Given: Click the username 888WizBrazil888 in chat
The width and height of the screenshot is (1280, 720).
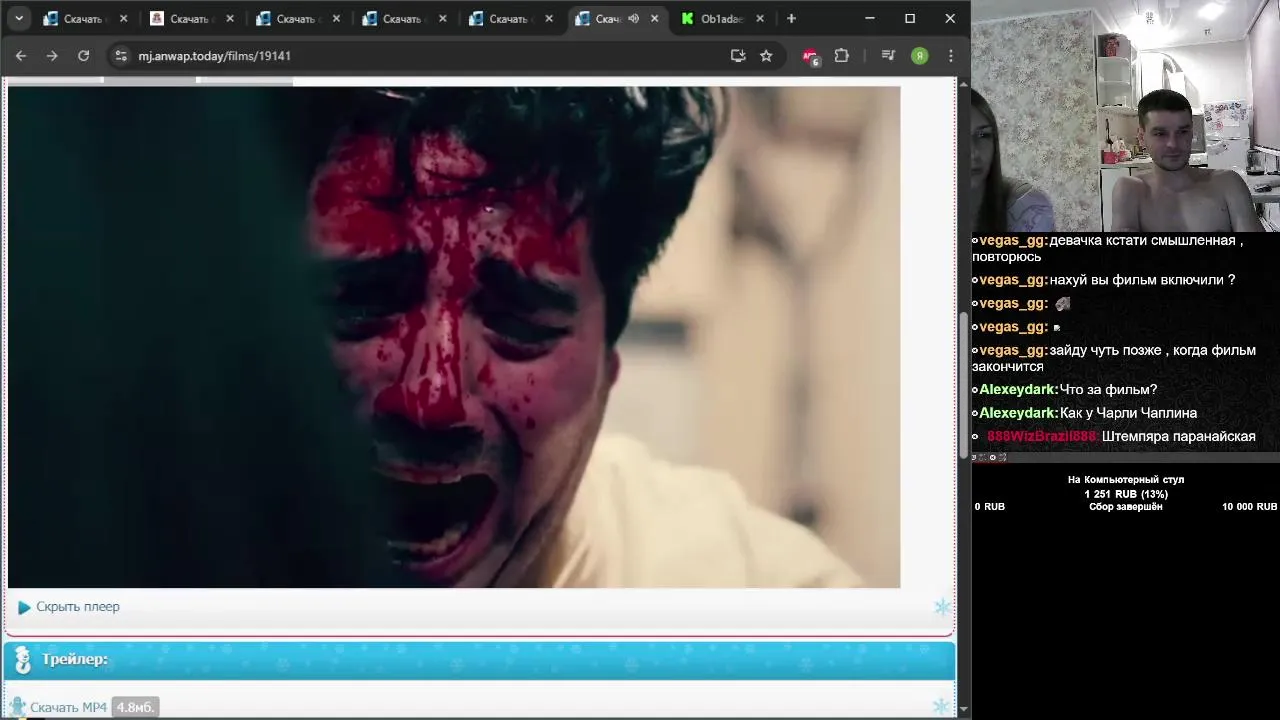Looking at the screenshot, I should click(x=1042, y=436).
